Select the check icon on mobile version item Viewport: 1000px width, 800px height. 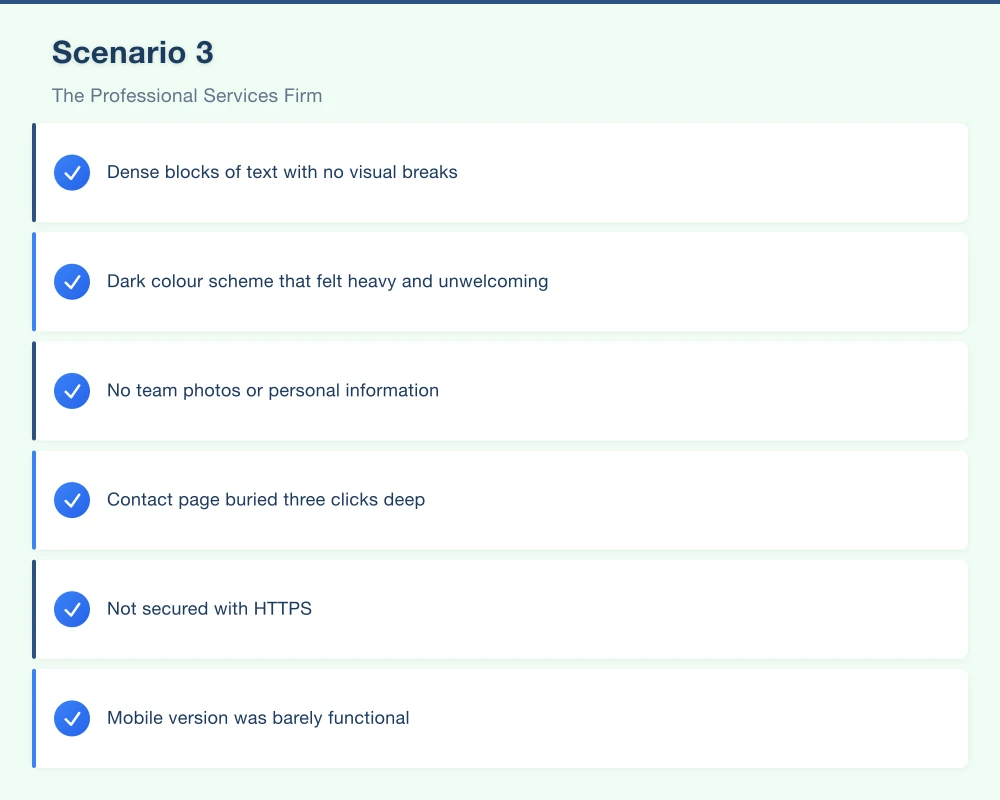[x=71, y=717]
